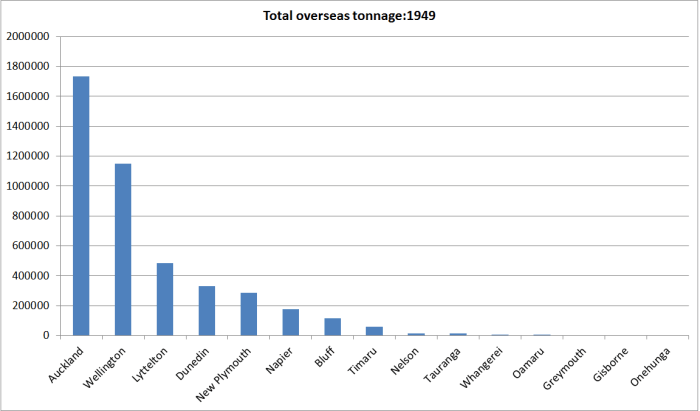Image resolution: width=700 pixels, height=411 pixels.
Task: Select the Auckland bar
Action: pos(81,206)
